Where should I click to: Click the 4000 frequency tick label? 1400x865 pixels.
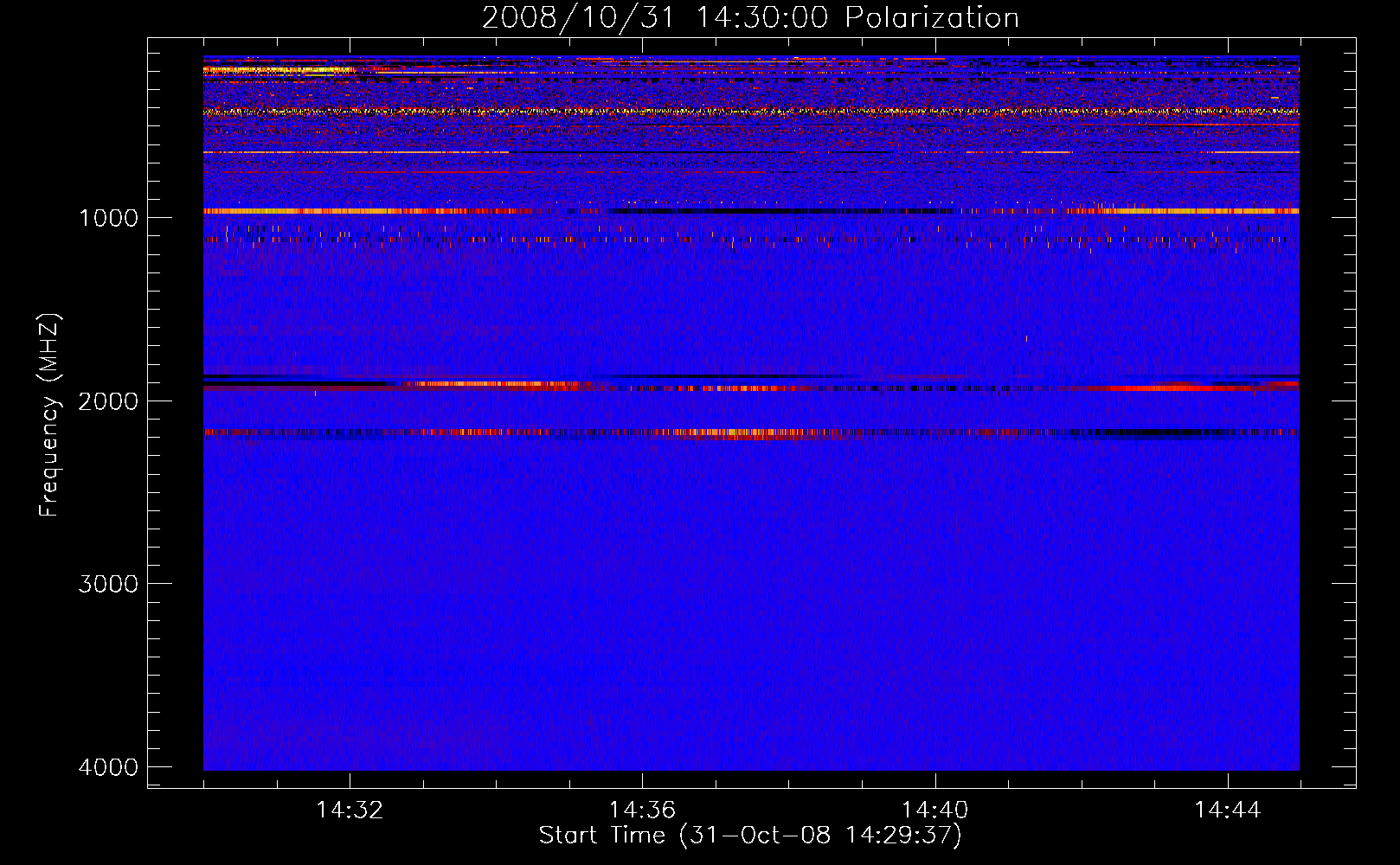click(108, 767)
